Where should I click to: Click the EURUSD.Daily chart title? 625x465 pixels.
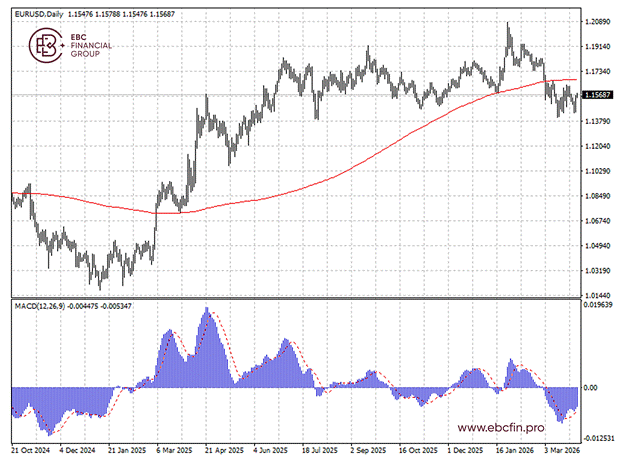click(x=41, y=10)
